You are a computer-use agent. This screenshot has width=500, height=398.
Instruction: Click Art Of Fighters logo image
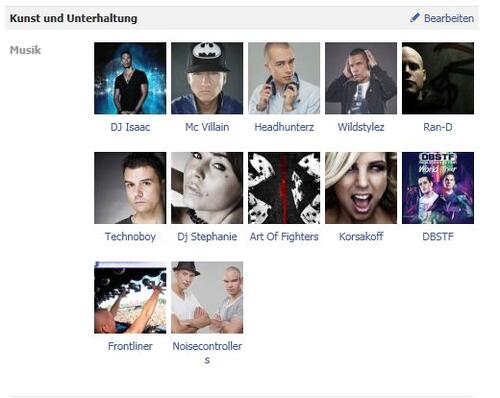pos(284,188)
